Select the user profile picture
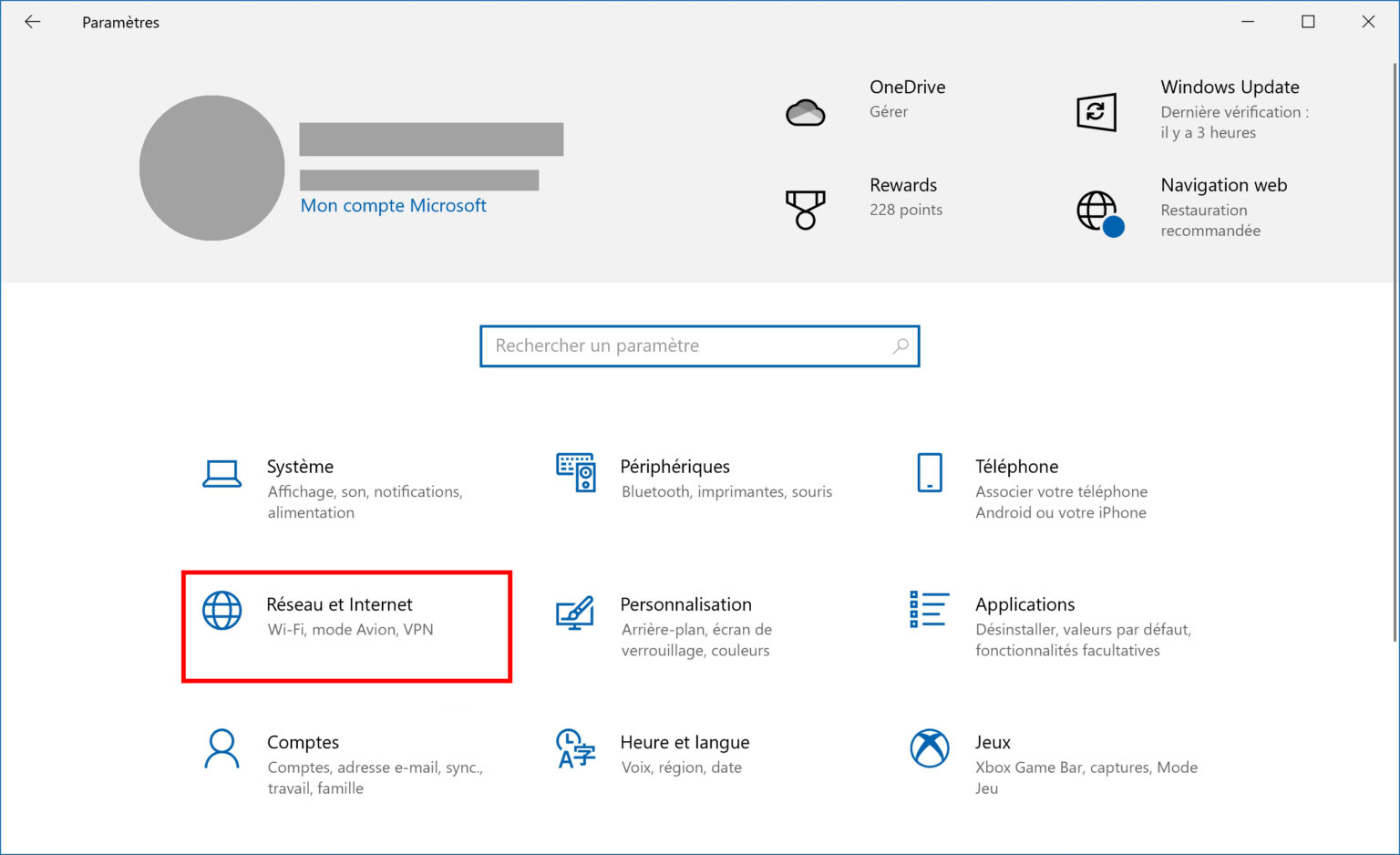 point(211,168)
